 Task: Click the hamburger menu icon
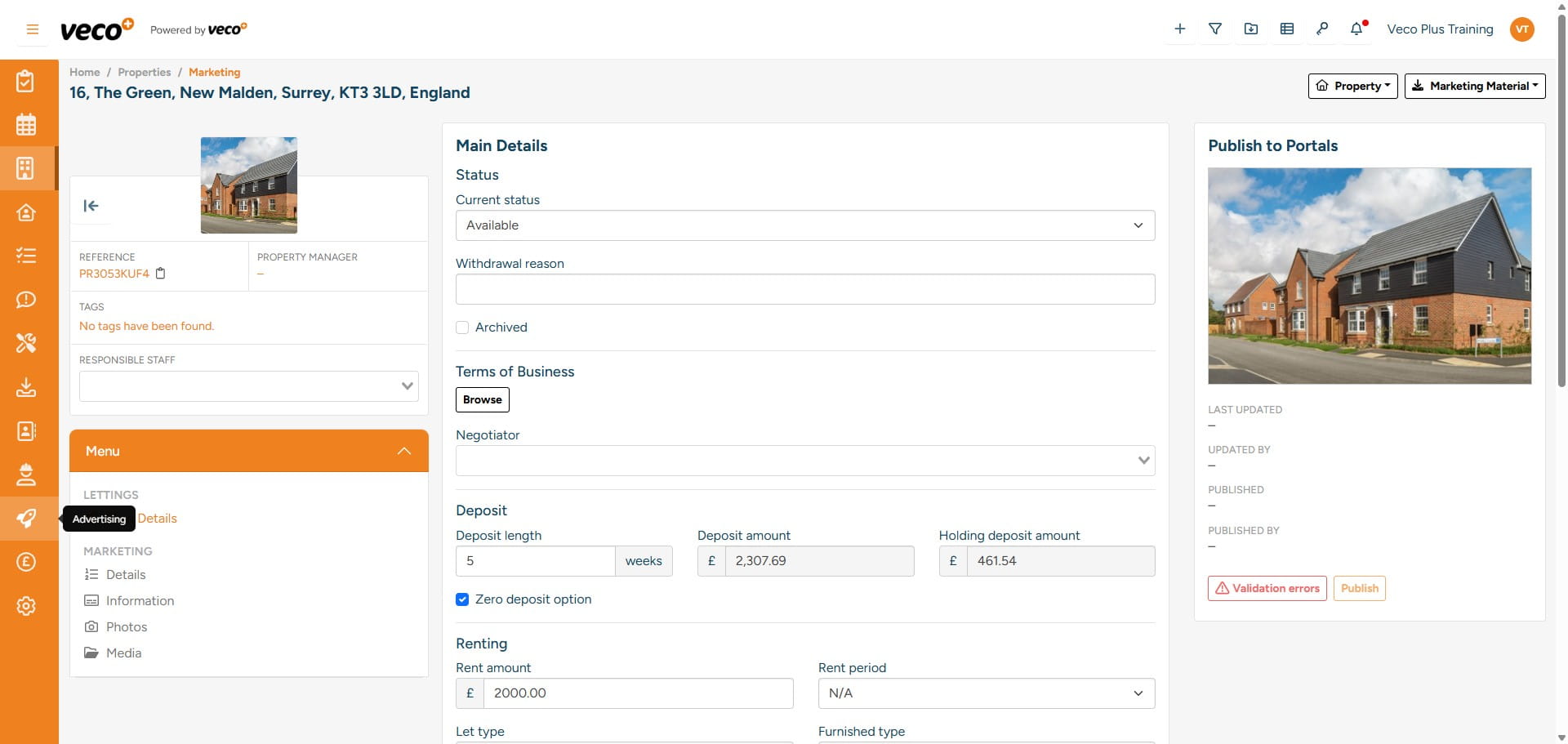[33, 29]
